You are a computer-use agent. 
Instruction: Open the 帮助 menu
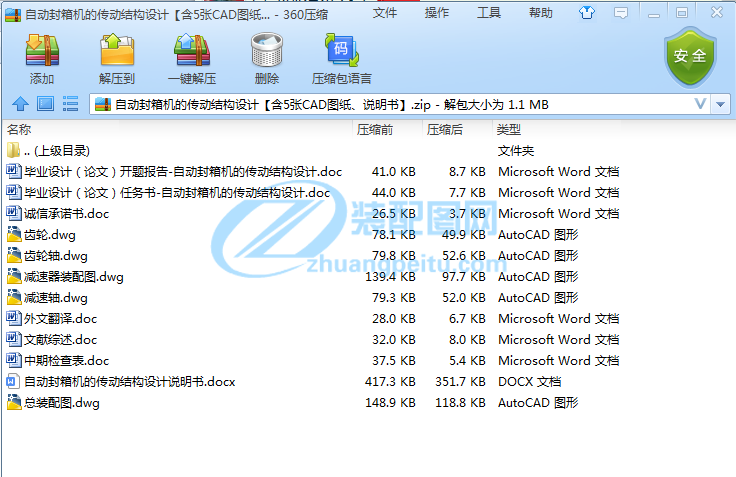pyautogui.click(x=541, y=13)
